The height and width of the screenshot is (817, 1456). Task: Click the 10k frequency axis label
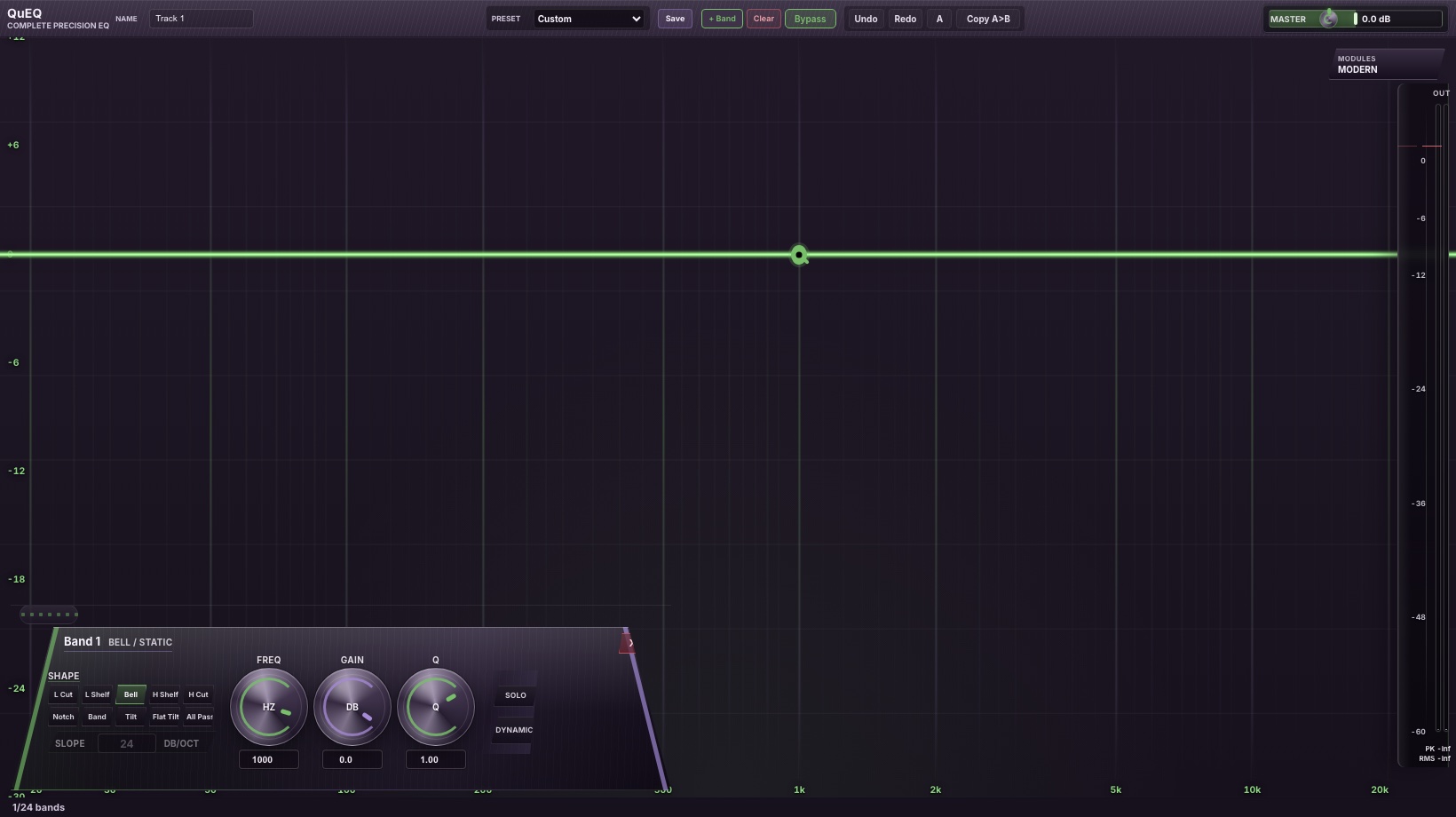(x=1252, y=789)
